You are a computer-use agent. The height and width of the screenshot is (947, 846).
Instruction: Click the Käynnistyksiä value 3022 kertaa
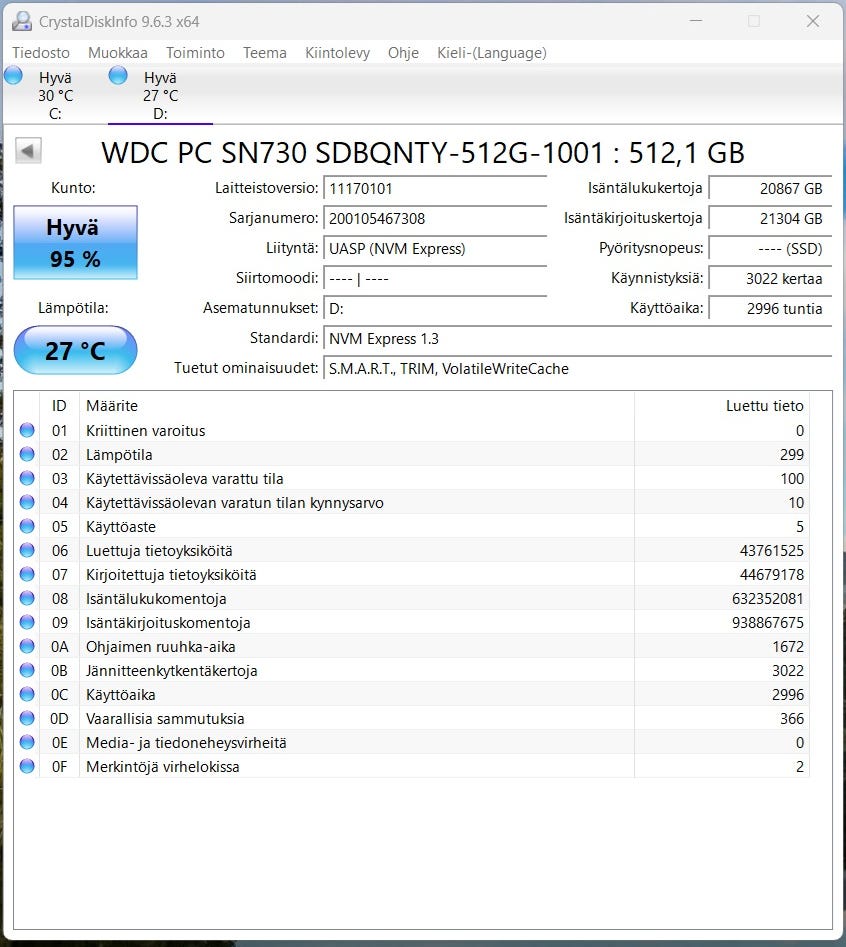[770, 278]
